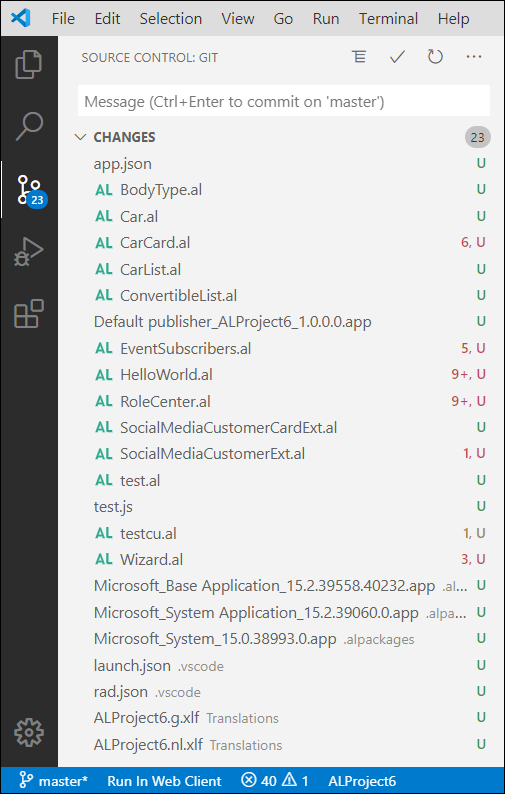
Task: Click the commit message input field
Action: pyautogui.click(x=284, y=101)
